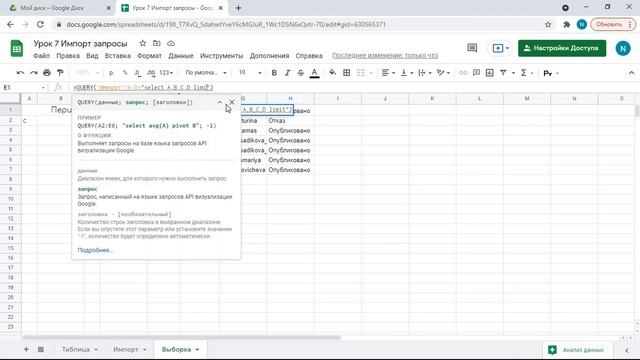The width and height of the screenshot is (640, 360).
Task: Toggle Italic formatting
Action: pos(287,73)
